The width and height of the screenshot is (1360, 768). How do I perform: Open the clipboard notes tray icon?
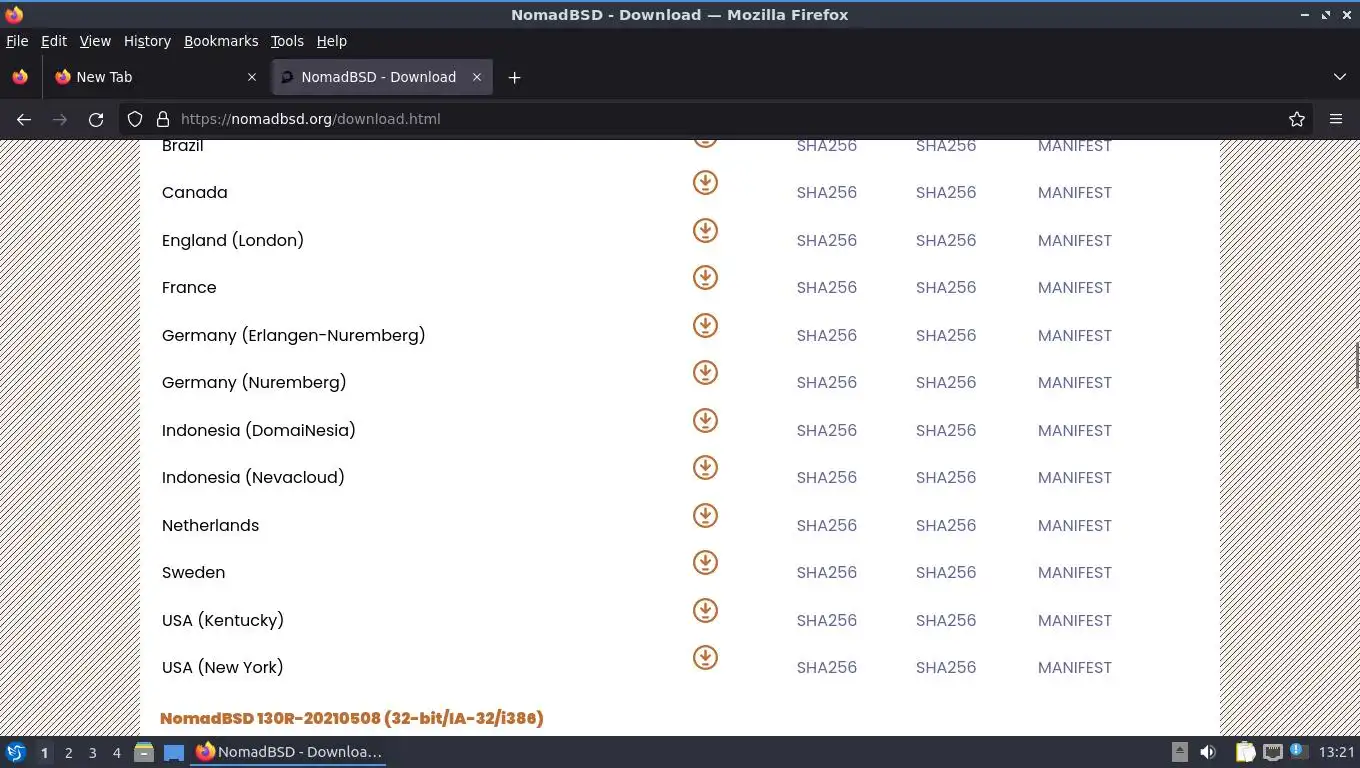pyautogui.click(x=1245, y=752)
